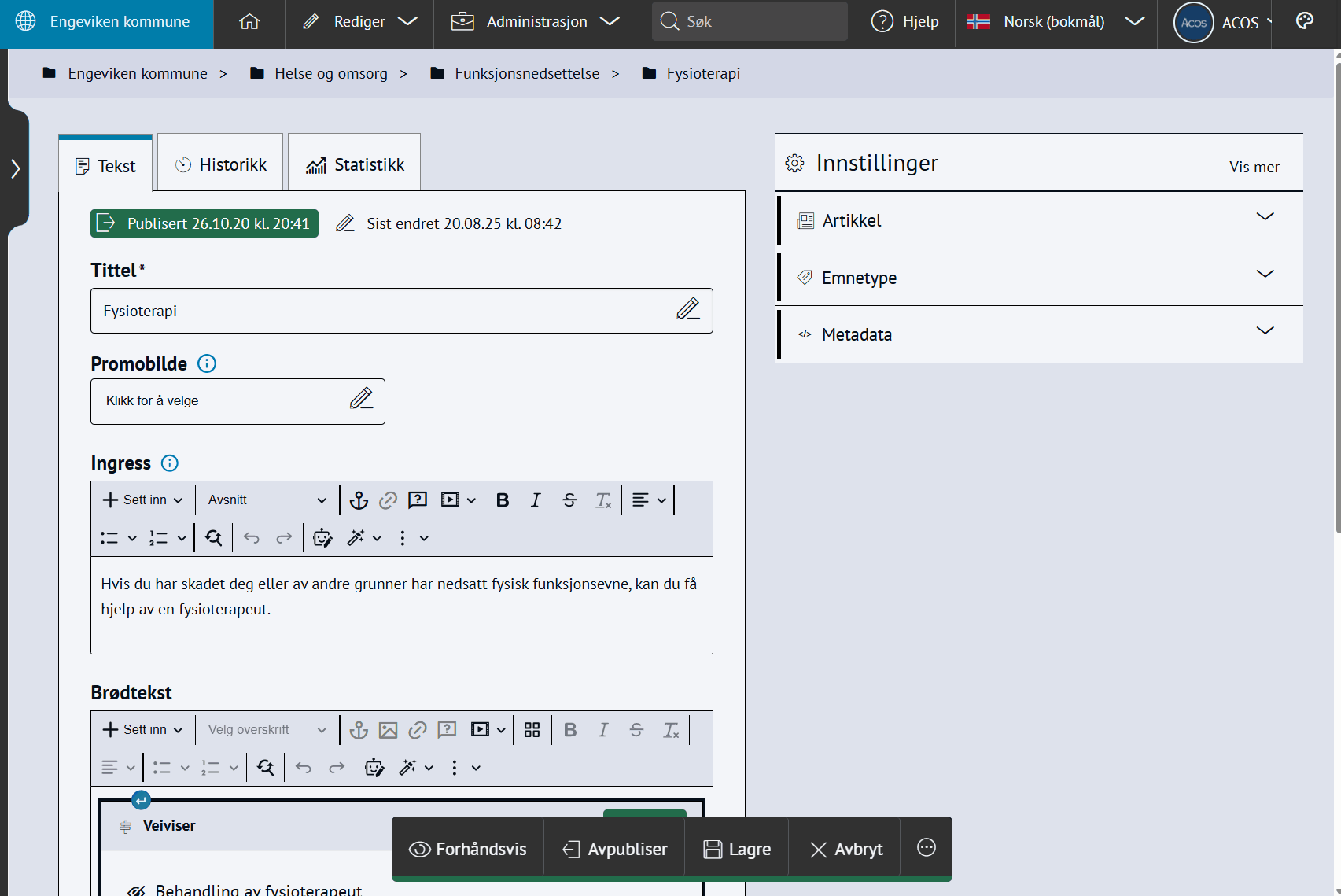Image resolution: width=1341 pixels, height=896 pixels.
Task: Click the Lagre save button
Action: pyautogui.click(x=737, y=849)
